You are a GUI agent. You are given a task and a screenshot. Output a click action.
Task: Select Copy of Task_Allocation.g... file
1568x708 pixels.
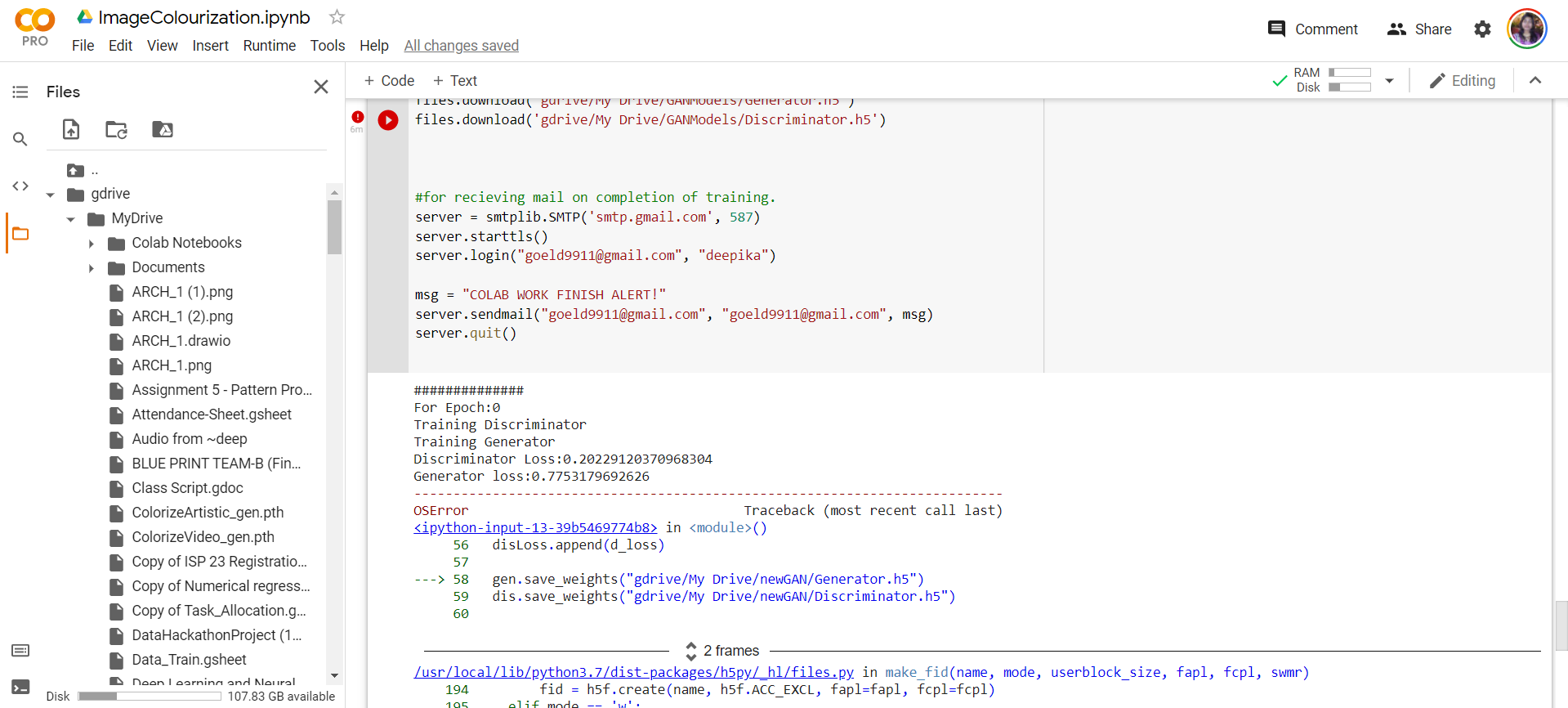(x=219, y=611)
